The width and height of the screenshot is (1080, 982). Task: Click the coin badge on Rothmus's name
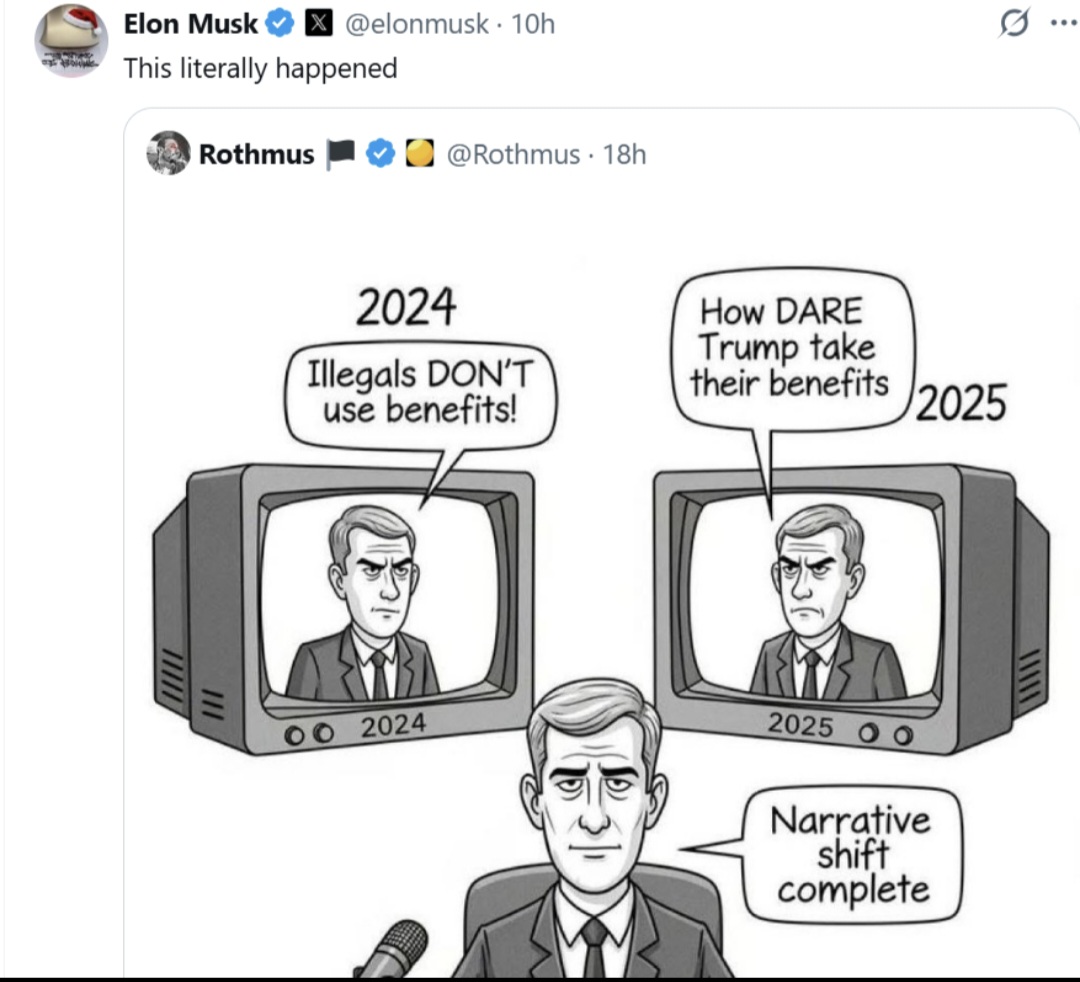coord(419,154)
